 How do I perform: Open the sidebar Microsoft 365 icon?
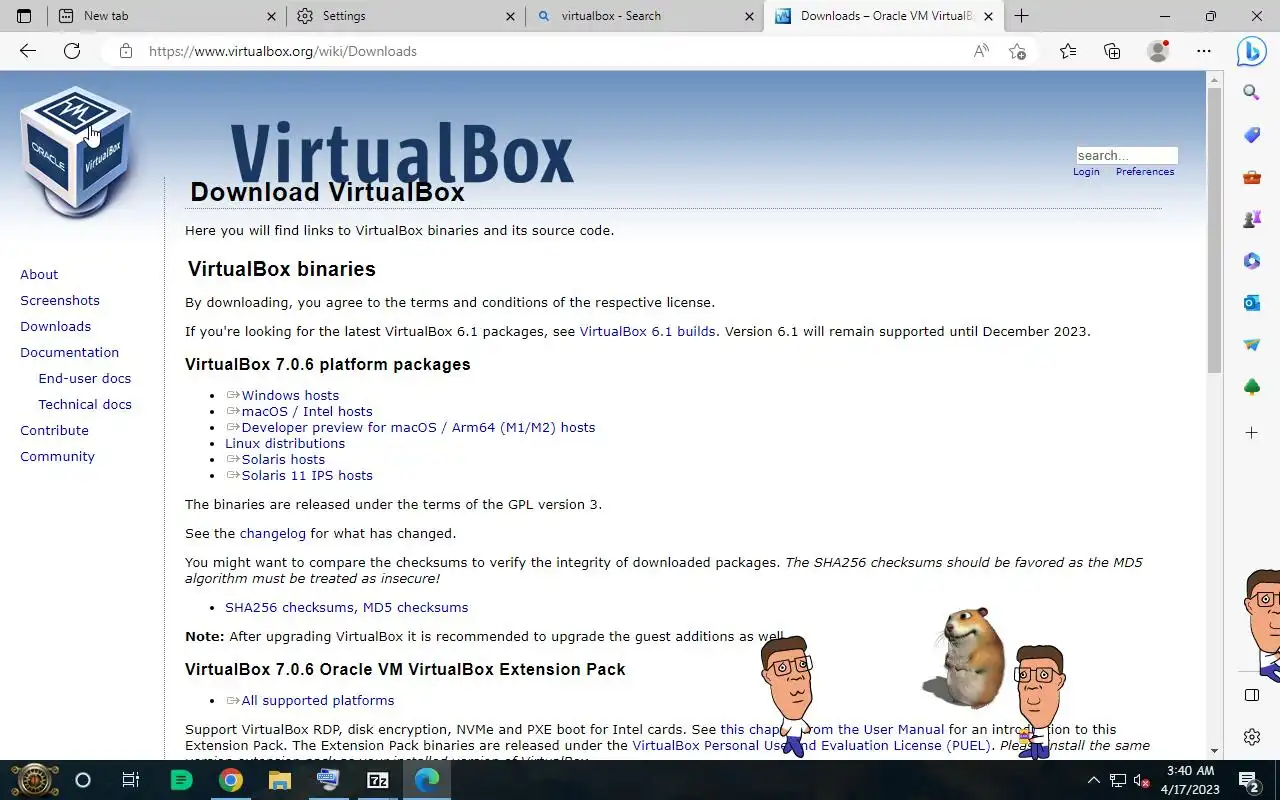[1251, 261]
